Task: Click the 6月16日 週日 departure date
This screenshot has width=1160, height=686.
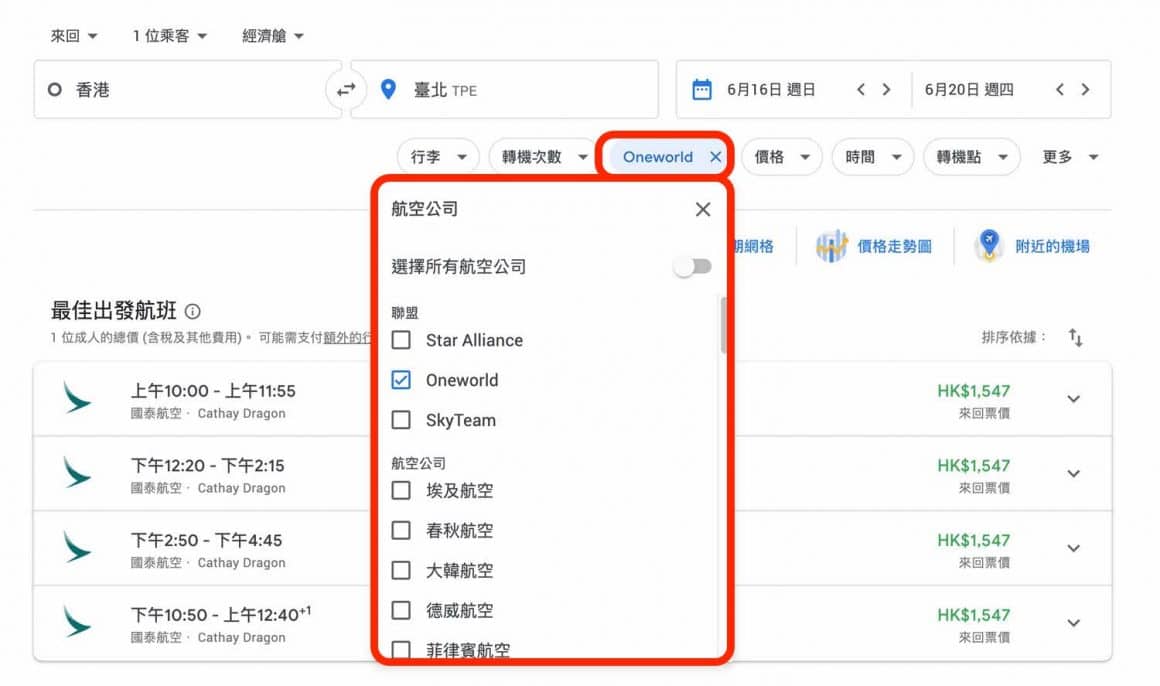Action: pyautogui.click(x=770, y=90)
